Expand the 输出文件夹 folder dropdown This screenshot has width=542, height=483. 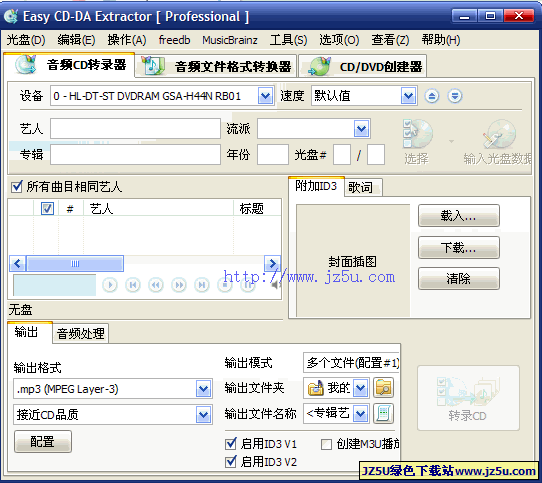tap(361, 388)
